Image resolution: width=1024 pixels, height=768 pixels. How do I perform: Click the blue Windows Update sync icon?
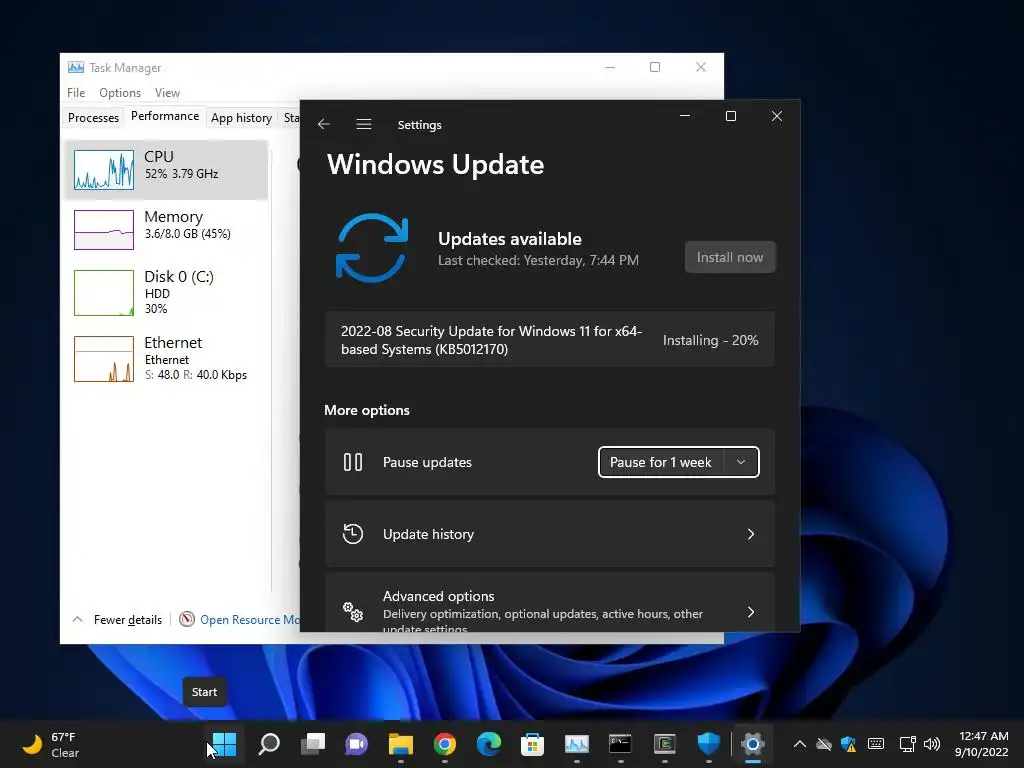tap(372, 248)
